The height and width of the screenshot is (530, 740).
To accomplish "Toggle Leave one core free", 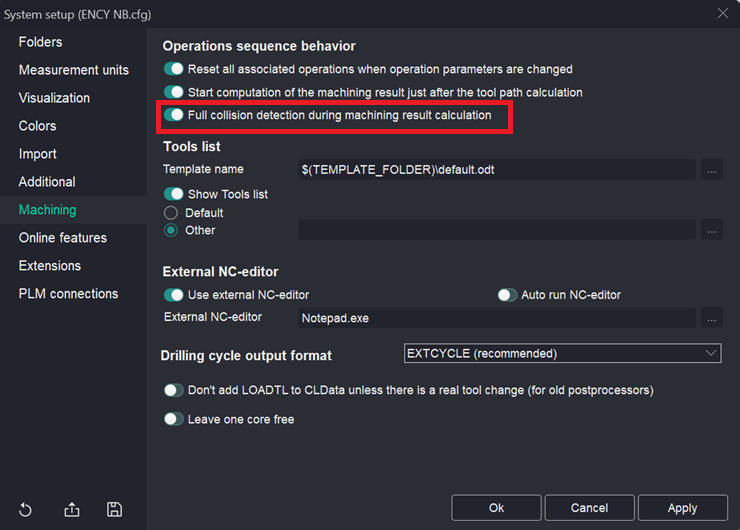I will (174, 420).
